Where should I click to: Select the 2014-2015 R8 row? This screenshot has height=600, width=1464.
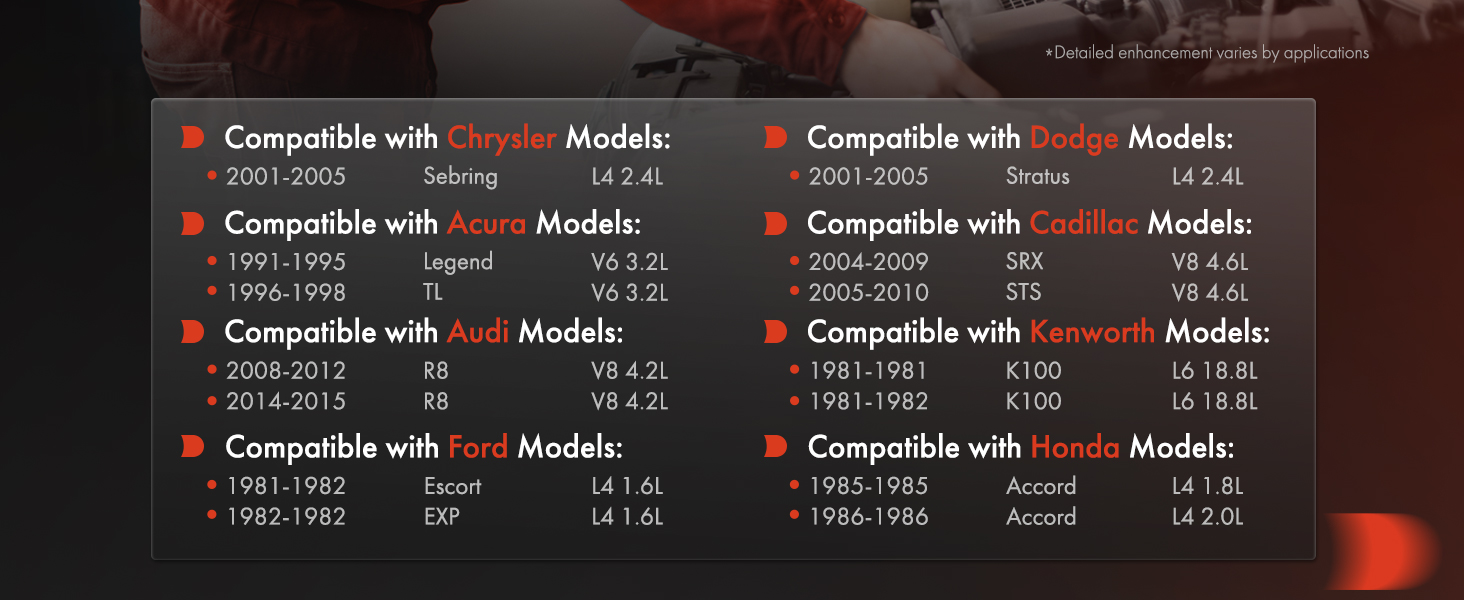(437, 402)
